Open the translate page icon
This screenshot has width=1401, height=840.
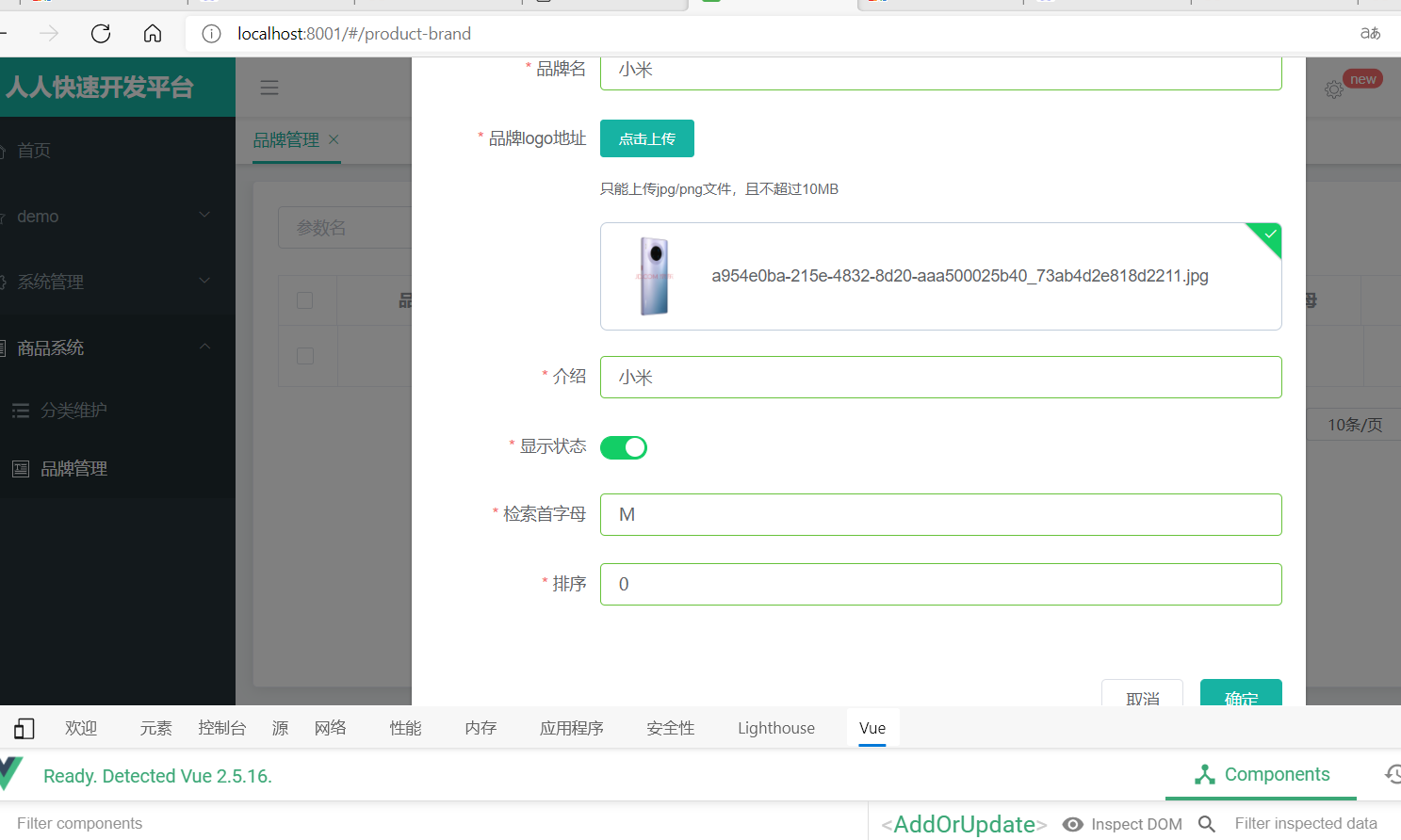point(1371,33)
